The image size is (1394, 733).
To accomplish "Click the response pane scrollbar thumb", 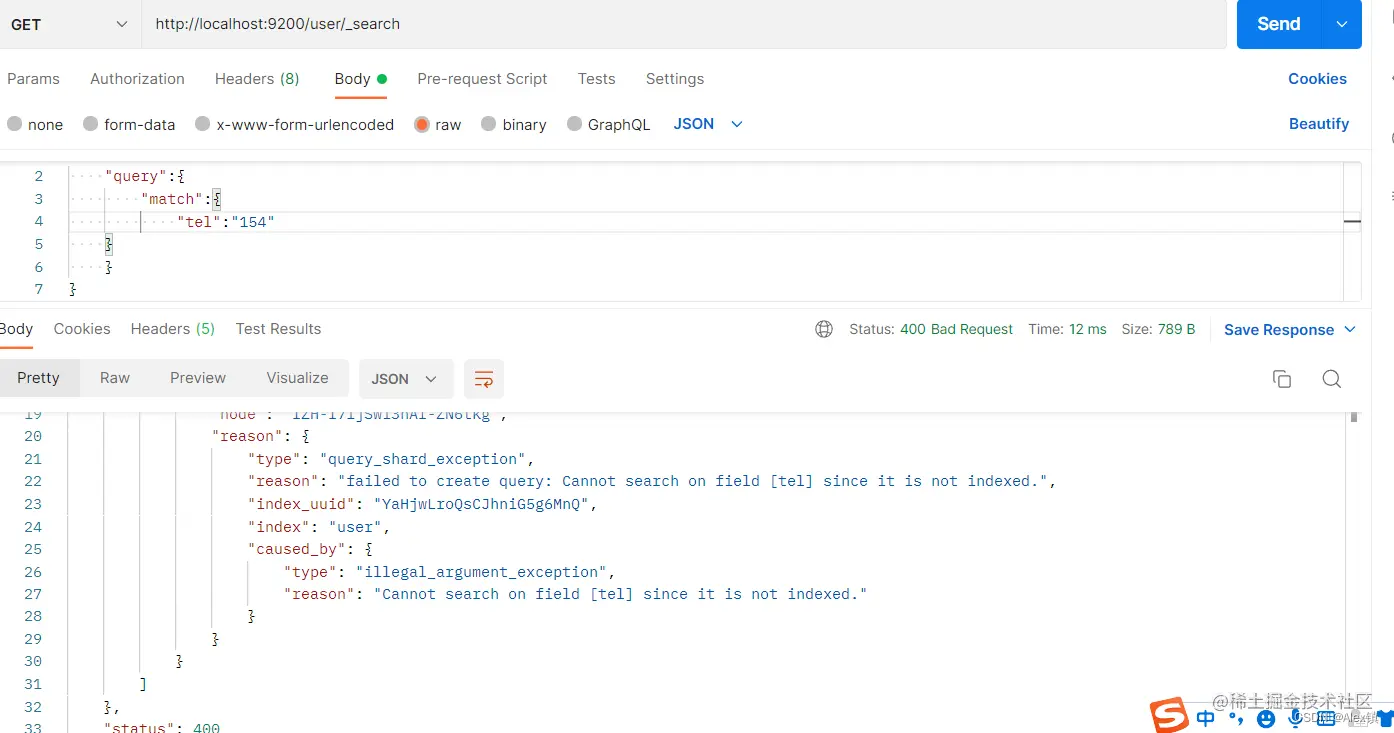I will pos(1354,417).
